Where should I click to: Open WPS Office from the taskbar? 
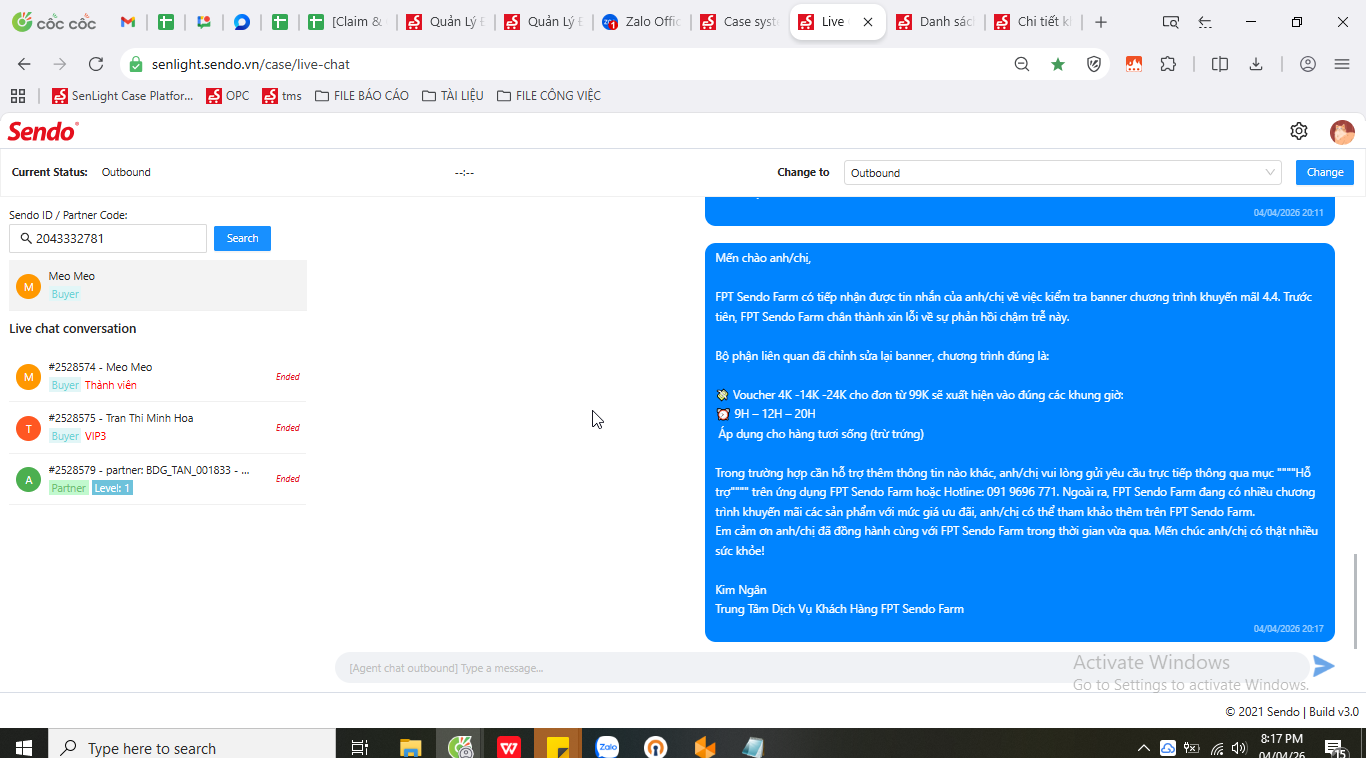click(x=509, y=747)
